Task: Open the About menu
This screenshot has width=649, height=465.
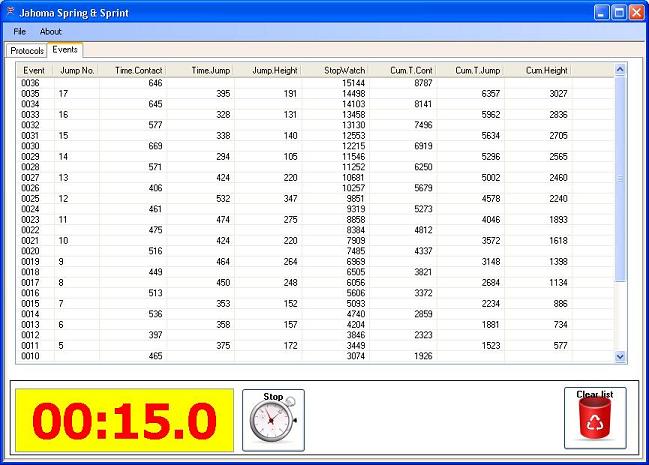Action: (50, 31)
